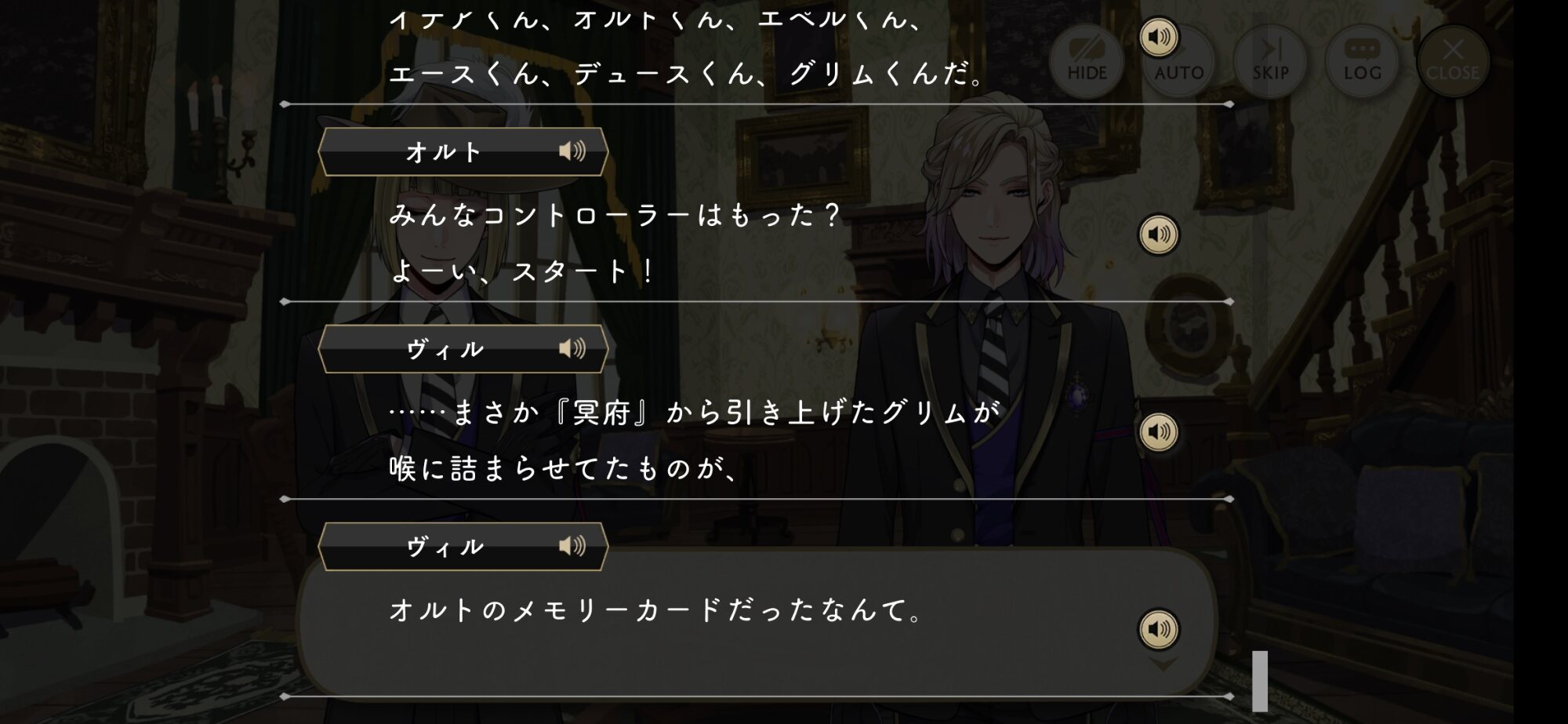Click the オルトのメモリーカード dialogue text
Viewport: 1568px width, 724px height.
(655, 610)
